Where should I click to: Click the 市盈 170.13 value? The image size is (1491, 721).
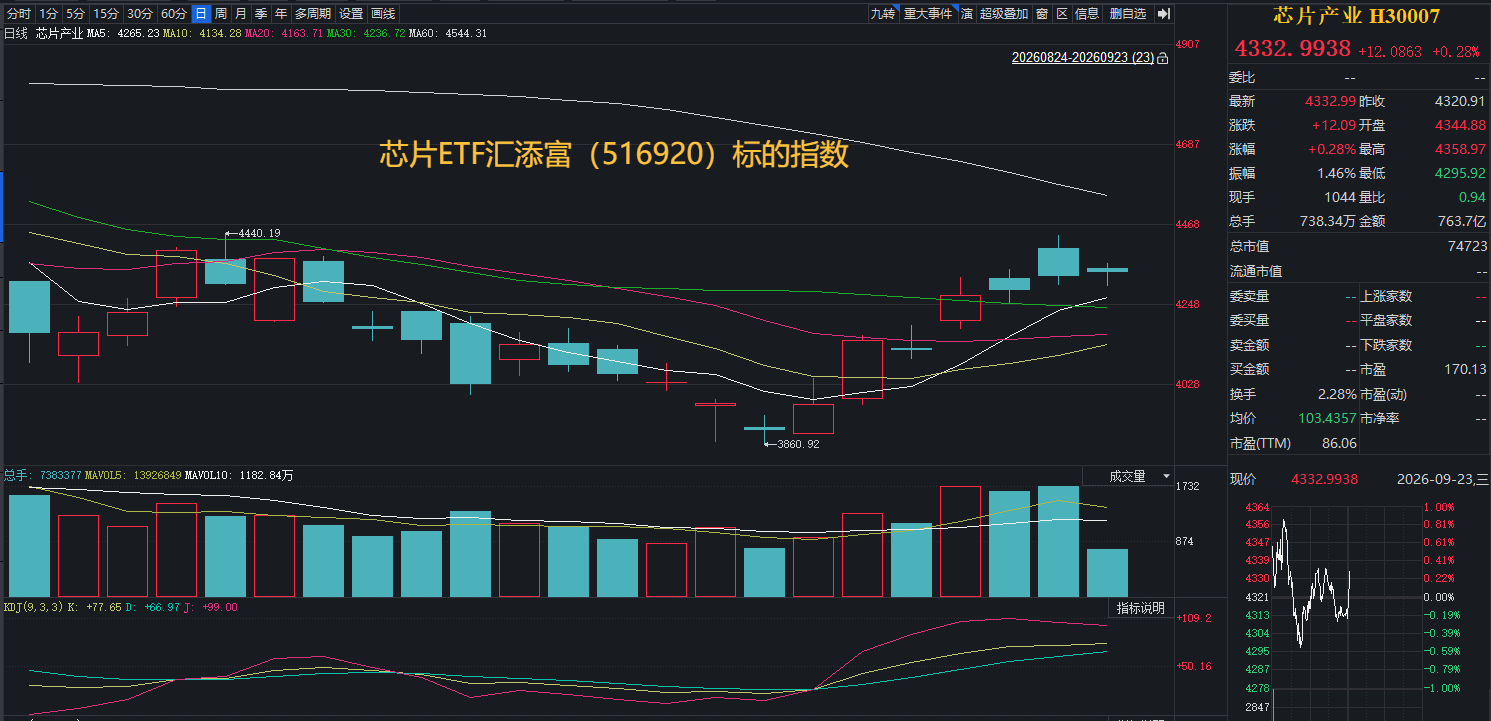[x=1466, y=369]
